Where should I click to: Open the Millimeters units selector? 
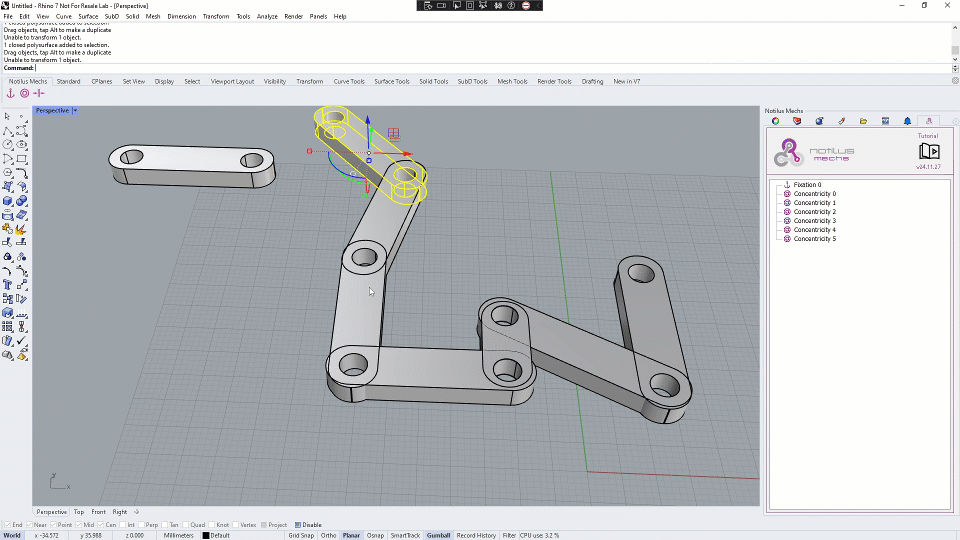click(178, 535)
